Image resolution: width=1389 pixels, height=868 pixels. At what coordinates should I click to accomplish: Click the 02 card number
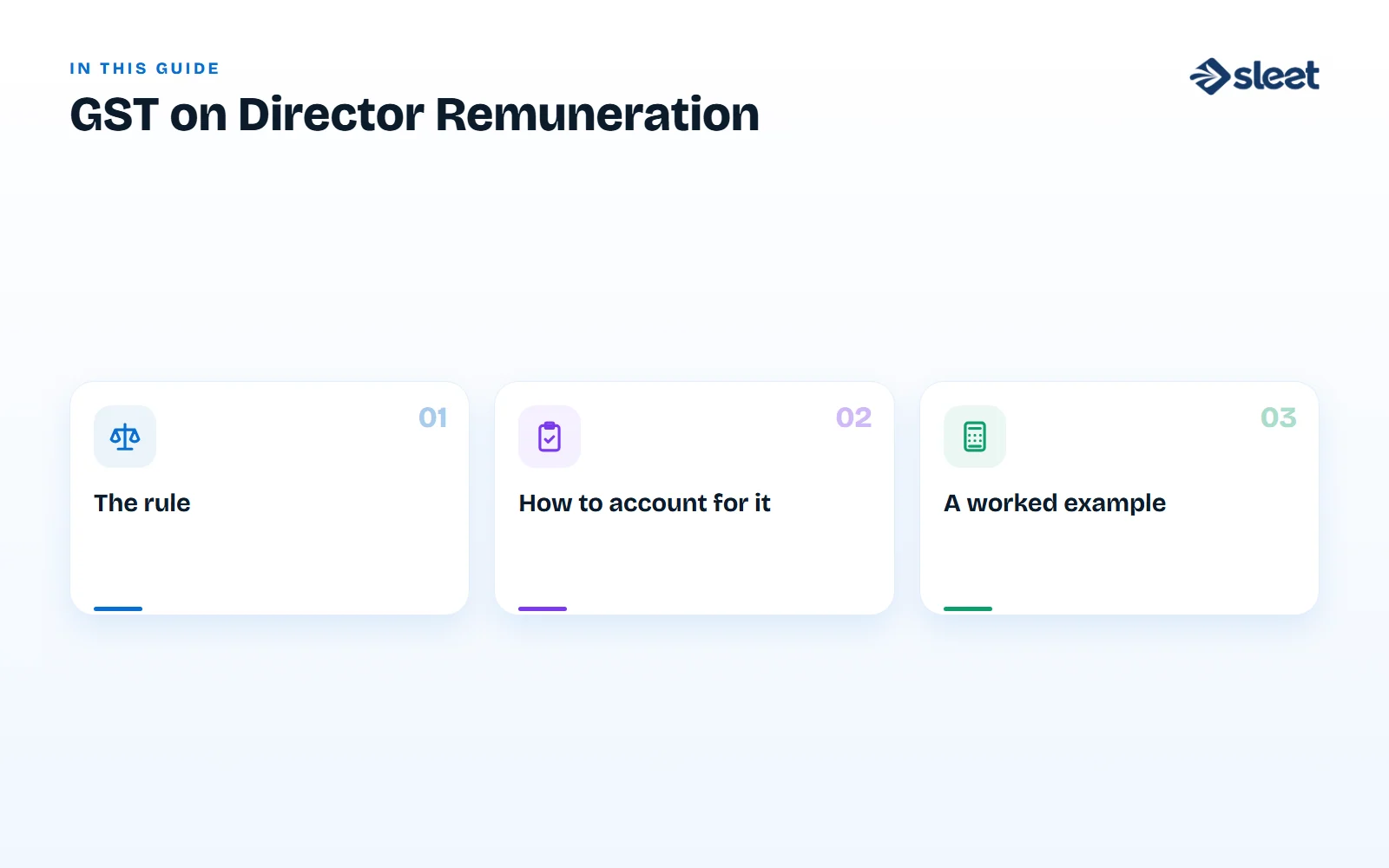[x=853, y=418]
